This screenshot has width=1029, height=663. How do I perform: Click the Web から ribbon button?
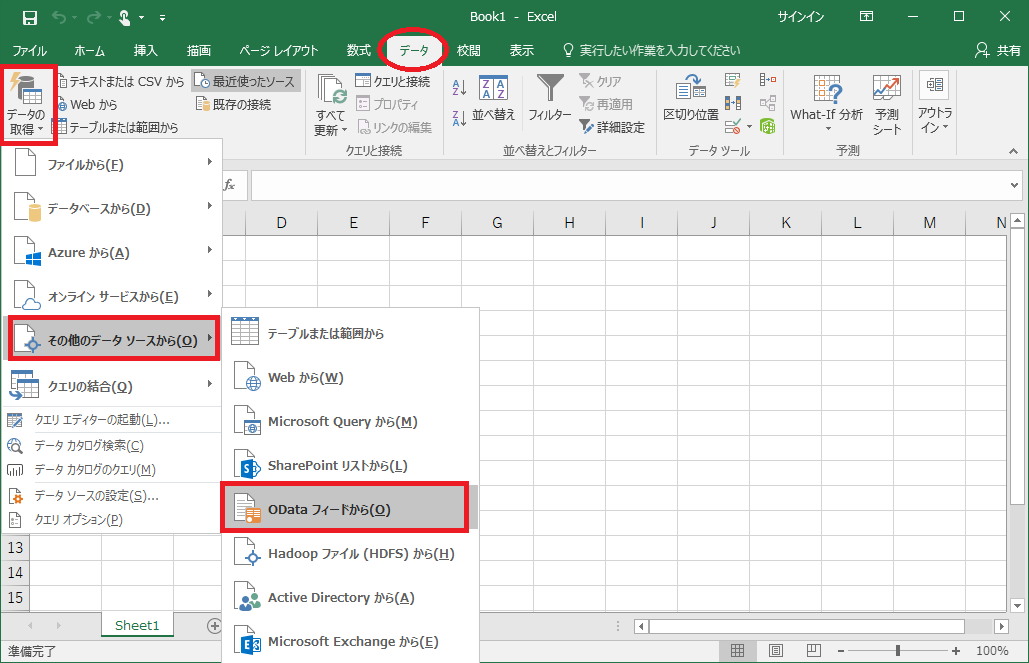point(88,104)
